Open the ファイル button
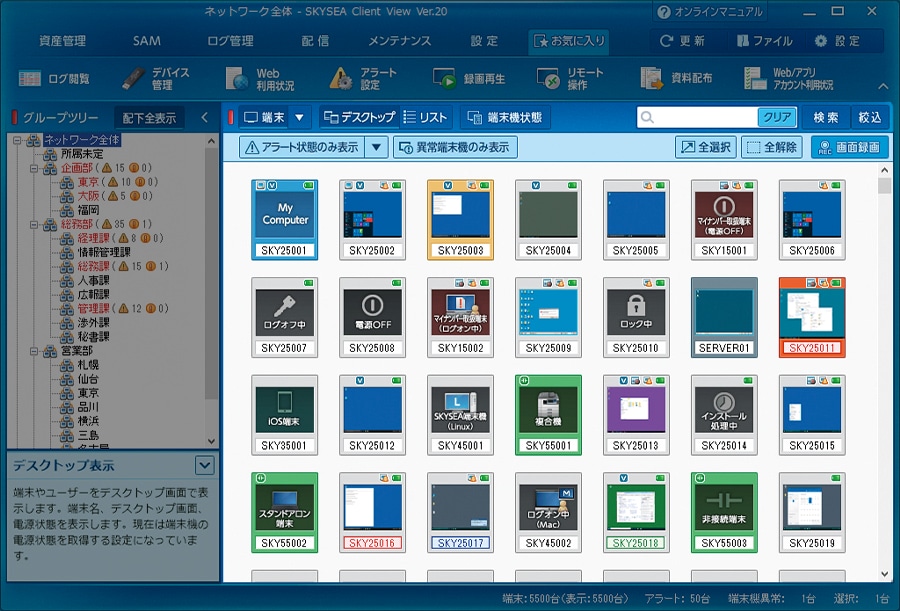Screen dimensions: 900x611 [764, 41]
